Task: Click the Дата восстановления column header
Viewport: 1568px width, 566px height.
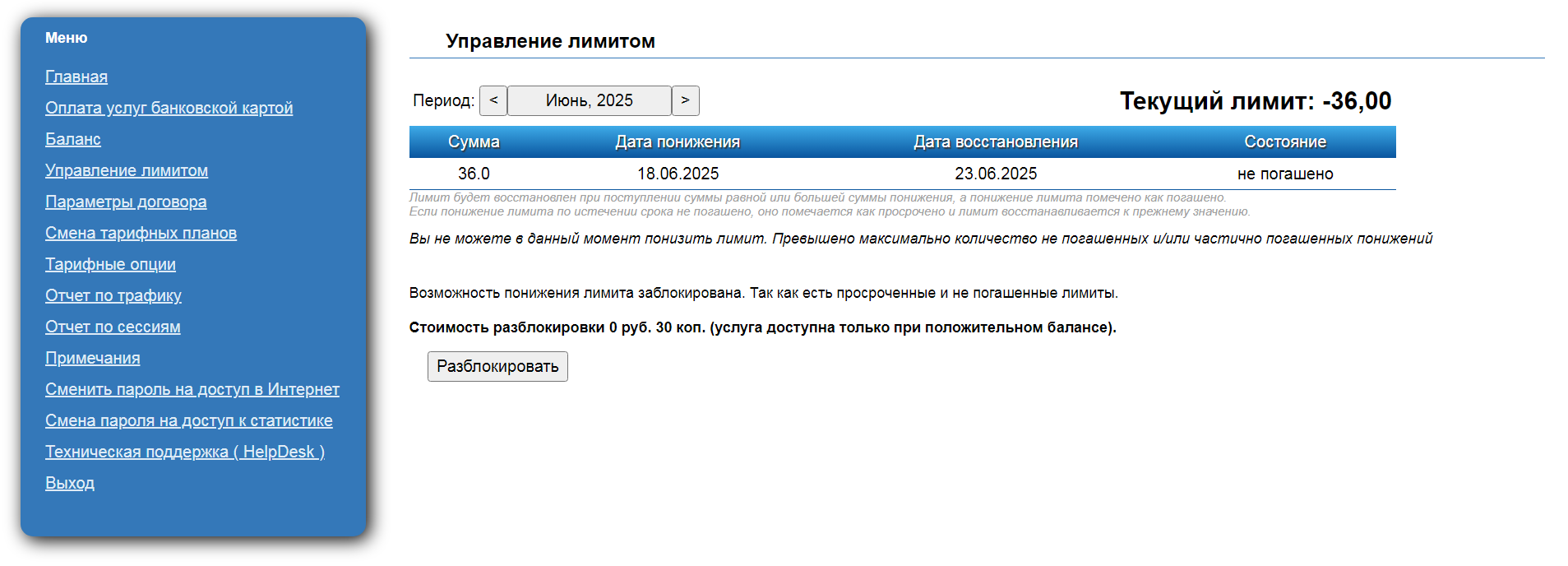Action: coord(996,141)
